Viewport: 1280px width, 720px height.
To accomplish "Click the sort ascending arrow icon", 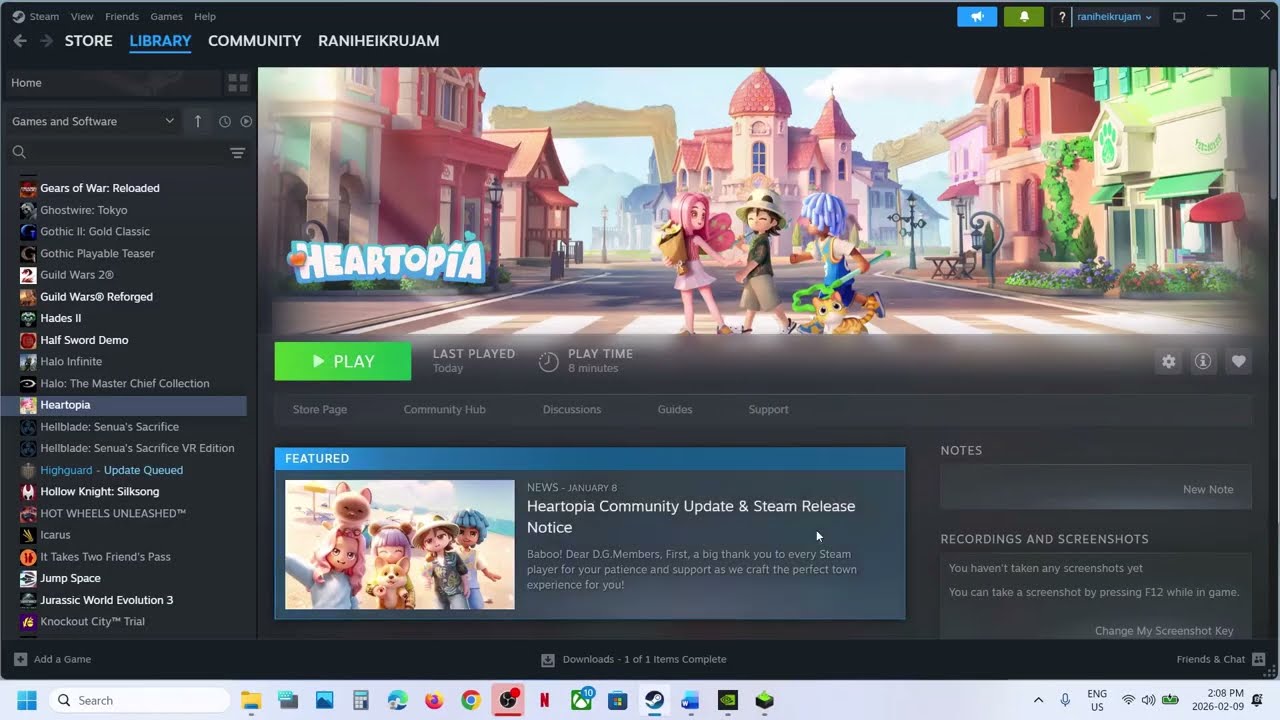I will 198,121.
